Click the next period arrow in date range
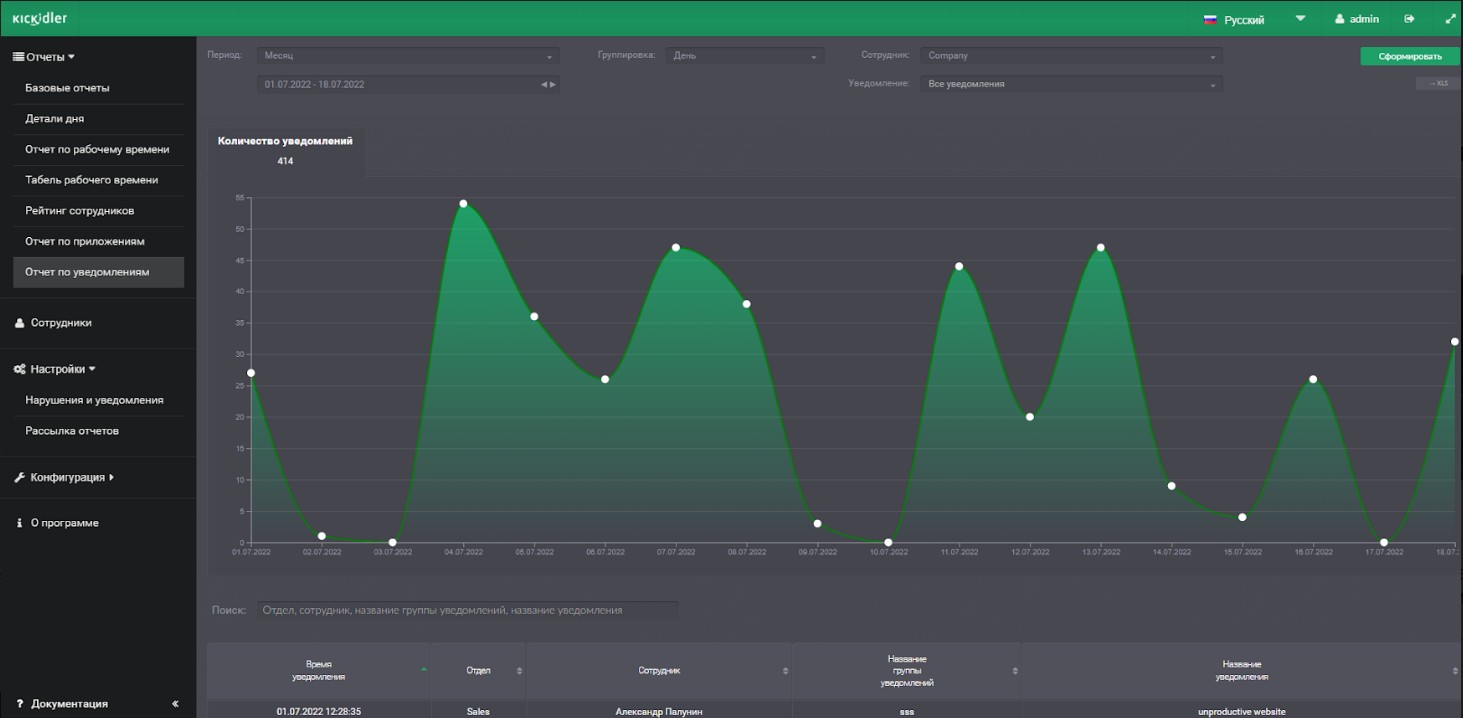1463x718 pixels. click(x=553, y=85)
